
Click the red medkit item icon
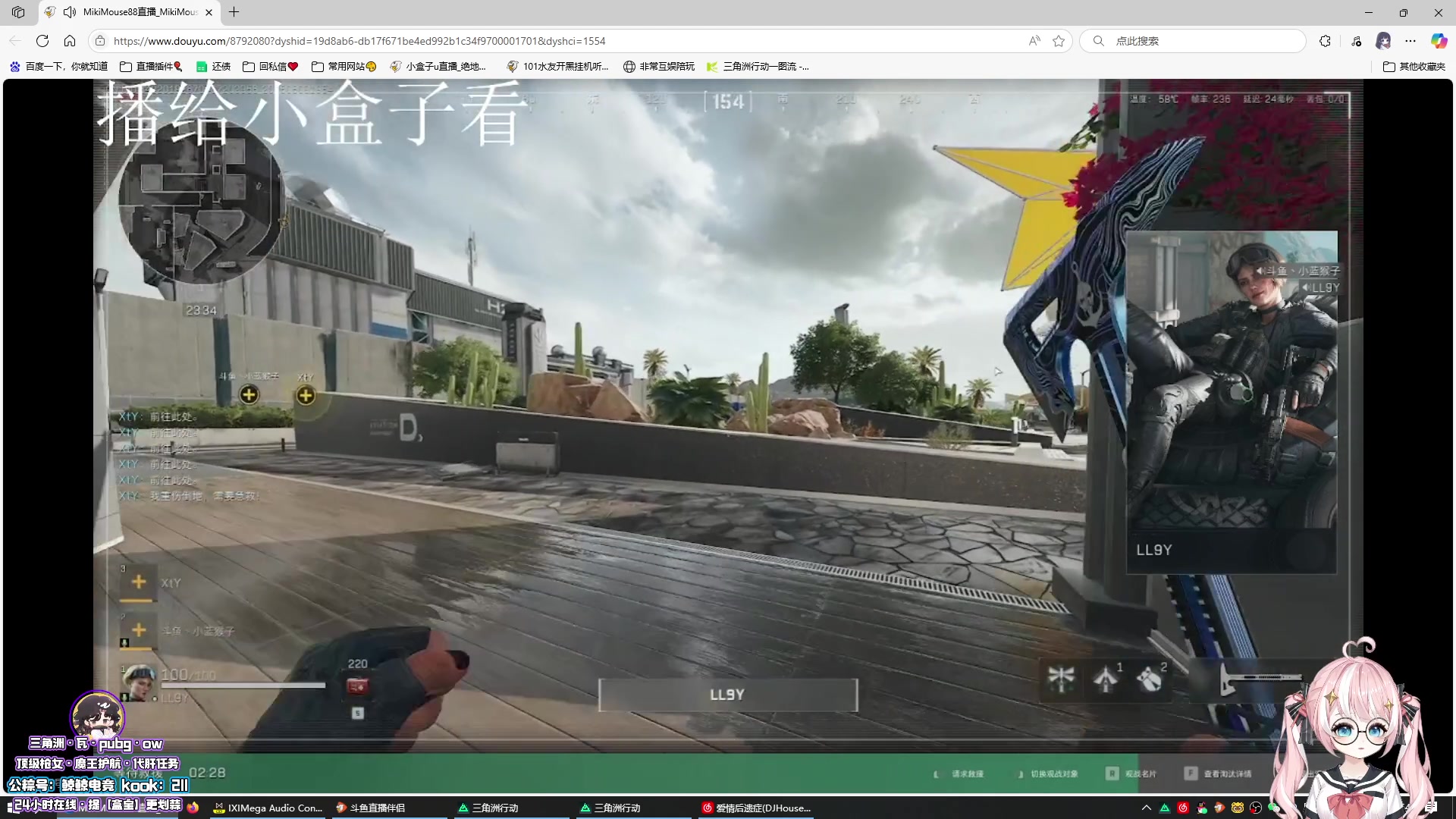[357, 686]
